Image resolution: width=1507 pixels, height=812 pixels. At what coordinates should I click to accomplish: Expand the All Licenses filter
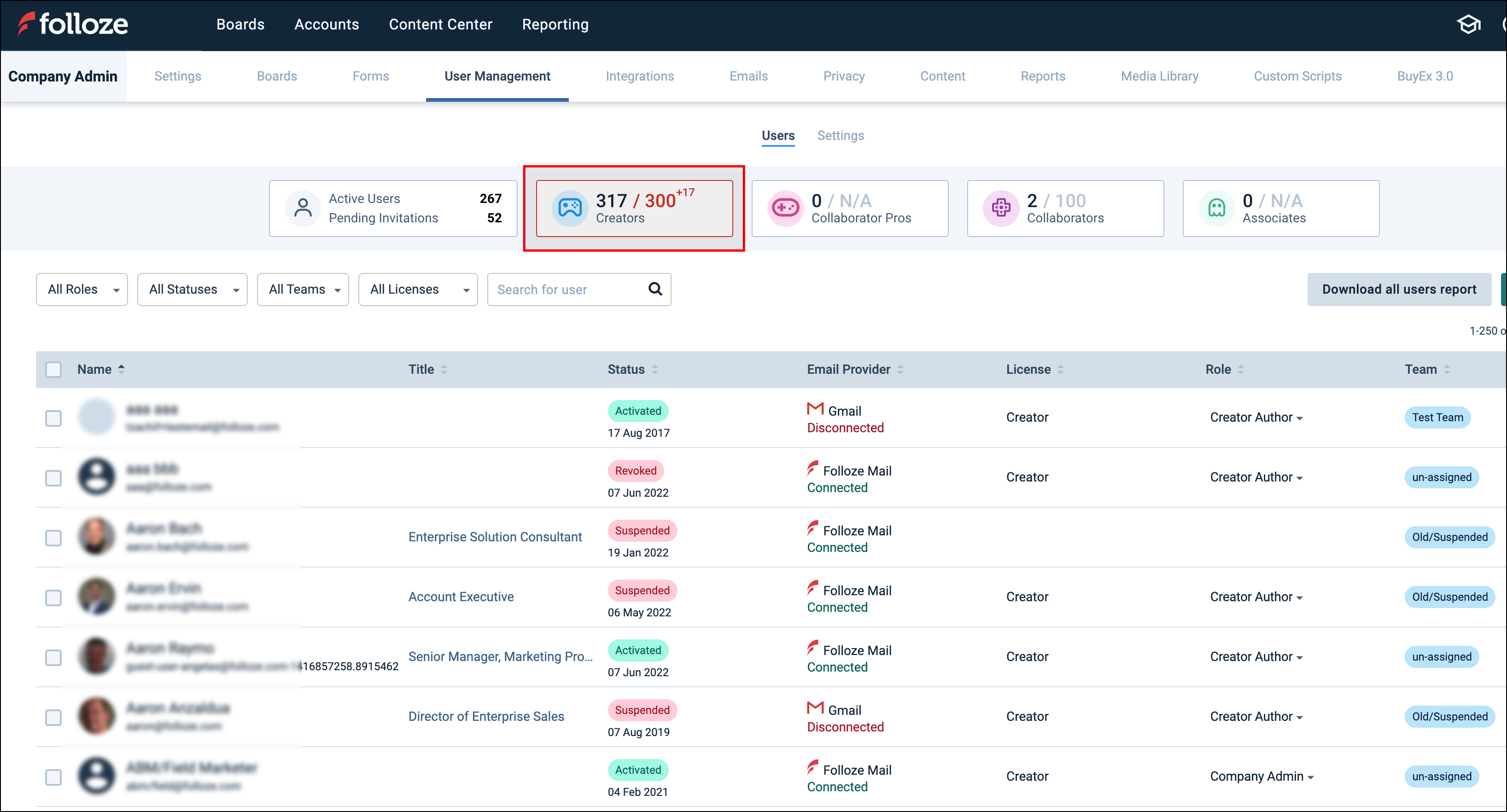418,289
